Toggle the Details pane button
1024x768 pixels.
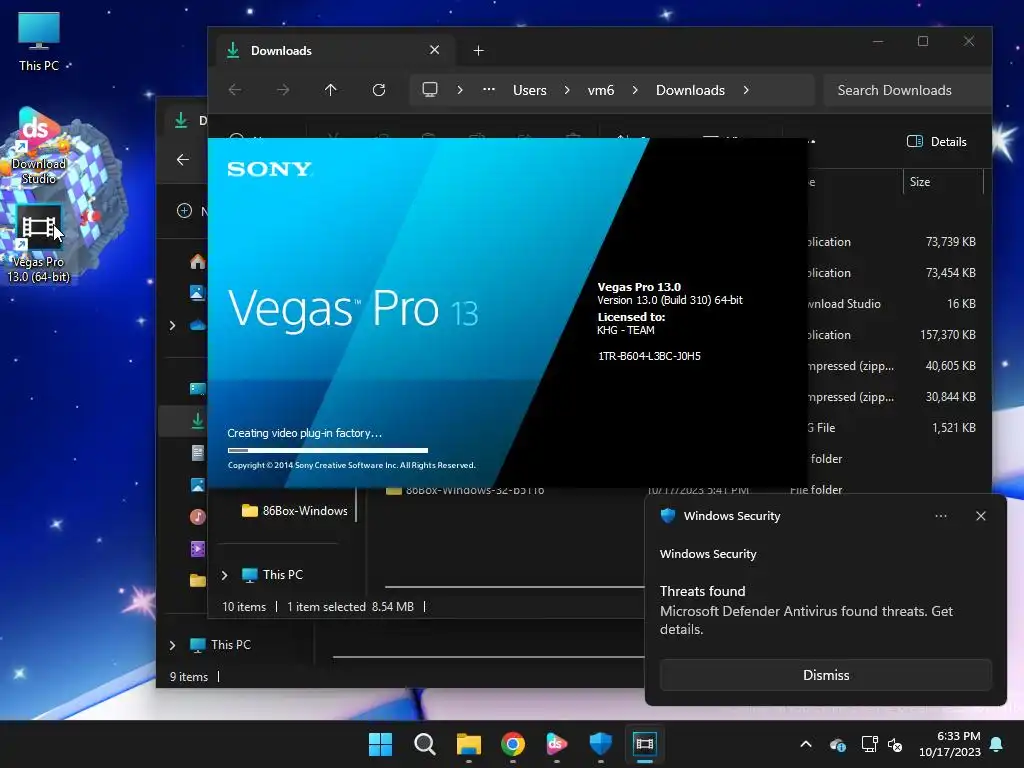936,142
